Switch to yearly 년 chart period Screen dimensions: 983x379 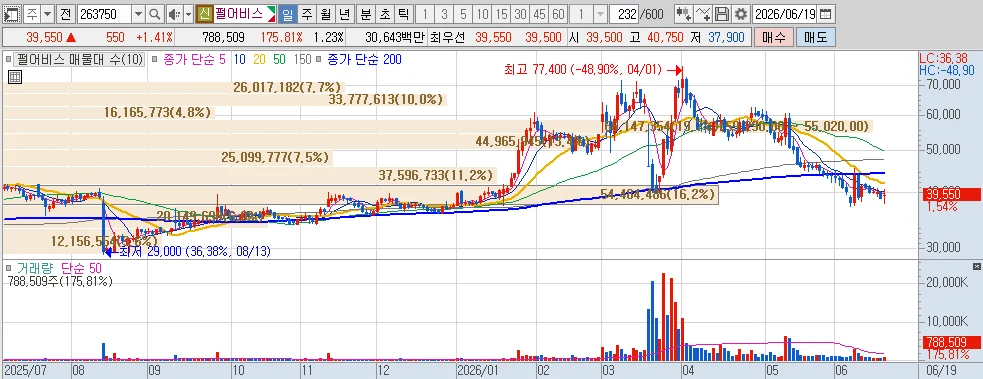345,13
